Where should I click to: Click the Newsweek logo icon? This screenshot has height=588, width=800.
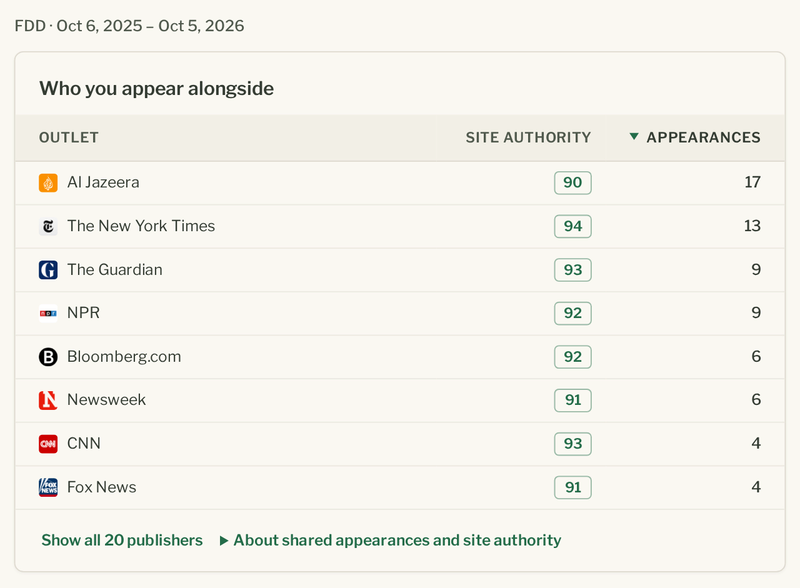tap(48, 400)
